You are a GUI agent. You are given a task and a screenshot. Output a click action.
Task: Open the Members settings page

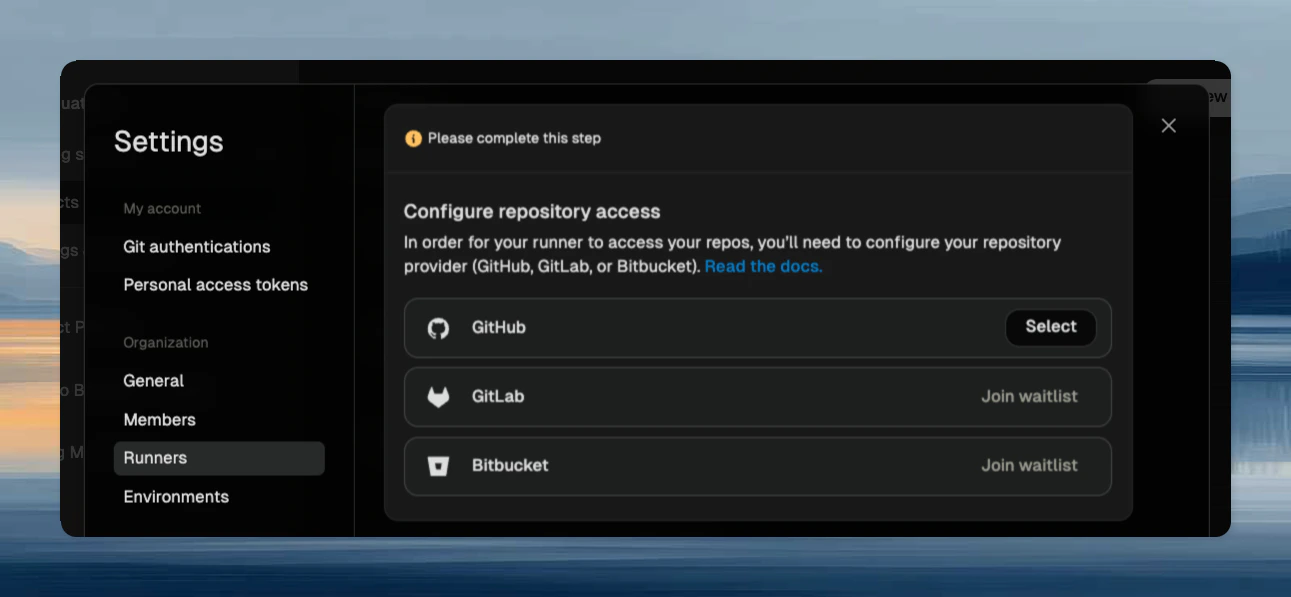(159, 420)
